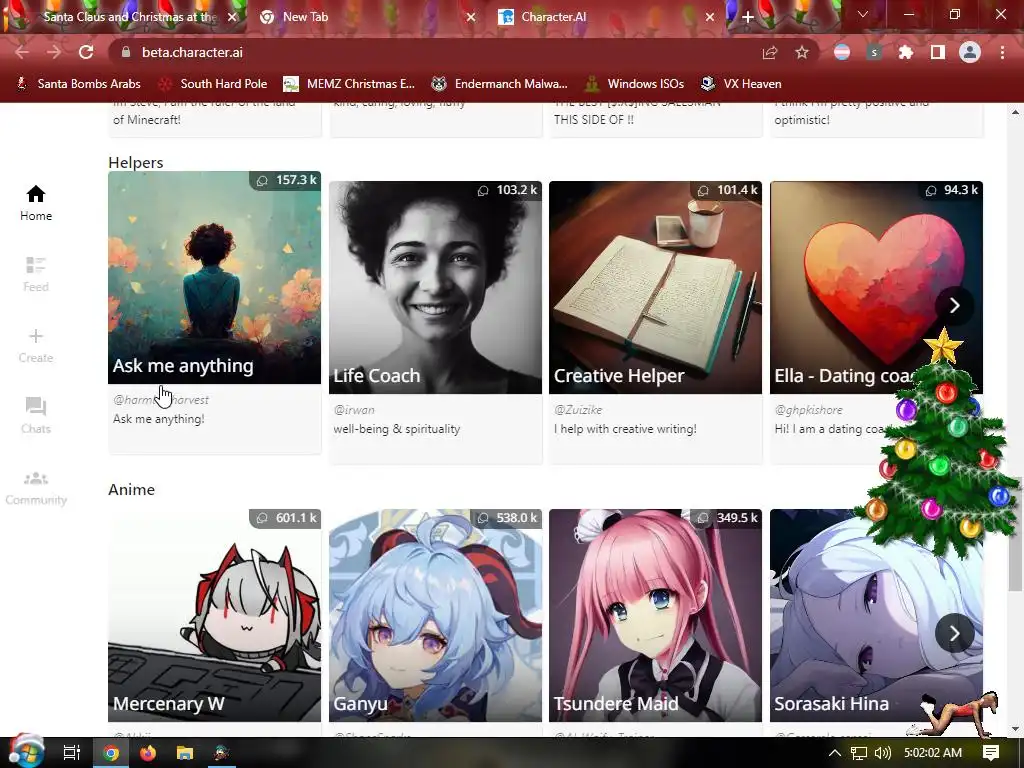The width and height of the screenshot is (1024, 768).
Task: Open the network icon in system tray
Action: pos(859,753)
